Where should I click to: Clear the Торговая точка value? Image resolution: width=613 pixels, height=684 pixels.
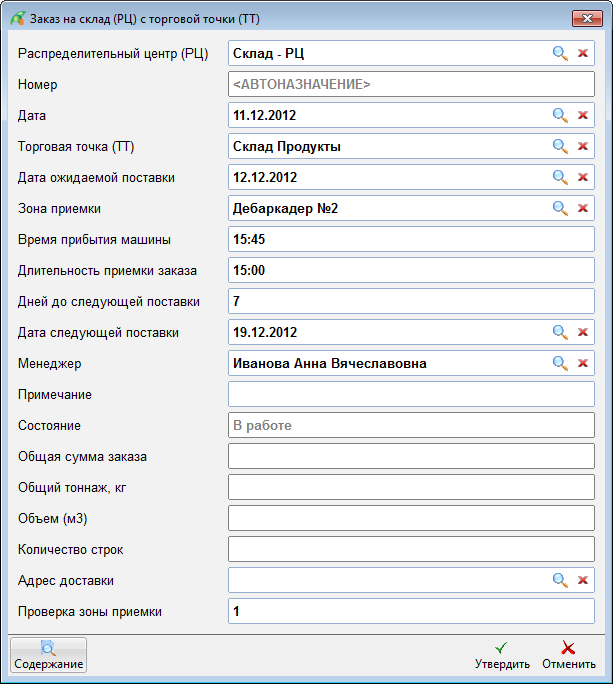(x=583, y=147)
